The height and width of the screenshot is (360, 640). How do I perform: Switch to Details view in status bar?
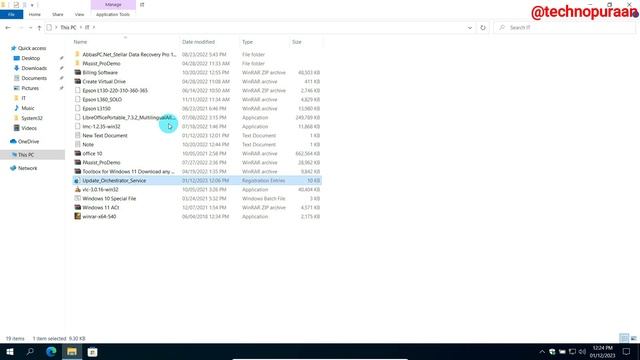coord(624,338)
